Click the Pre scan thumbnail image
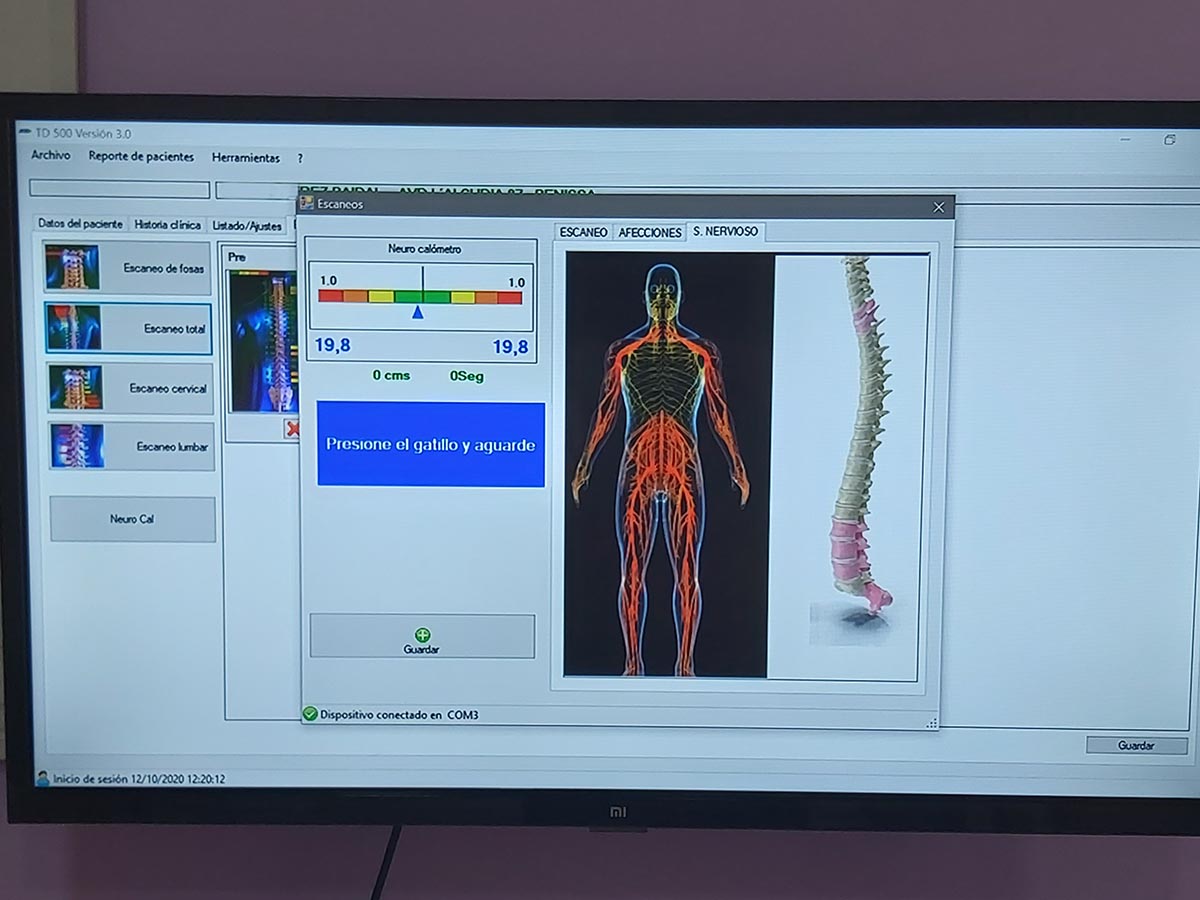The image size is (1200, 900). coord(263,340)
